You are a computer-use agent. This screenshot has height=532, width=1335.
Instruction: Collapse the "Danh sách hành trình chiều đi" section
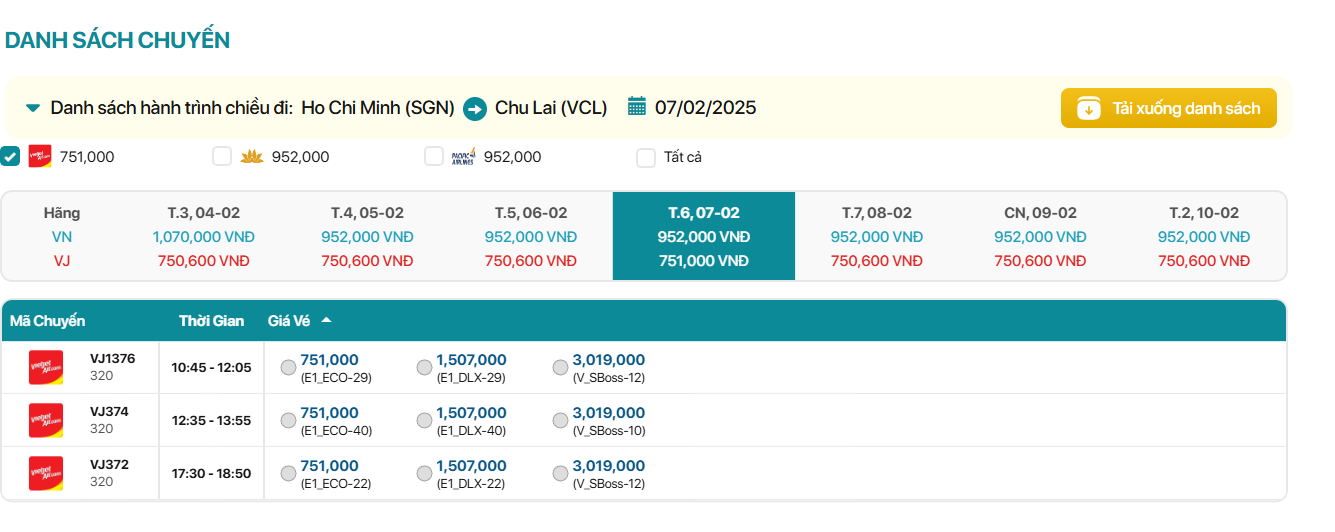coord(33,108)
